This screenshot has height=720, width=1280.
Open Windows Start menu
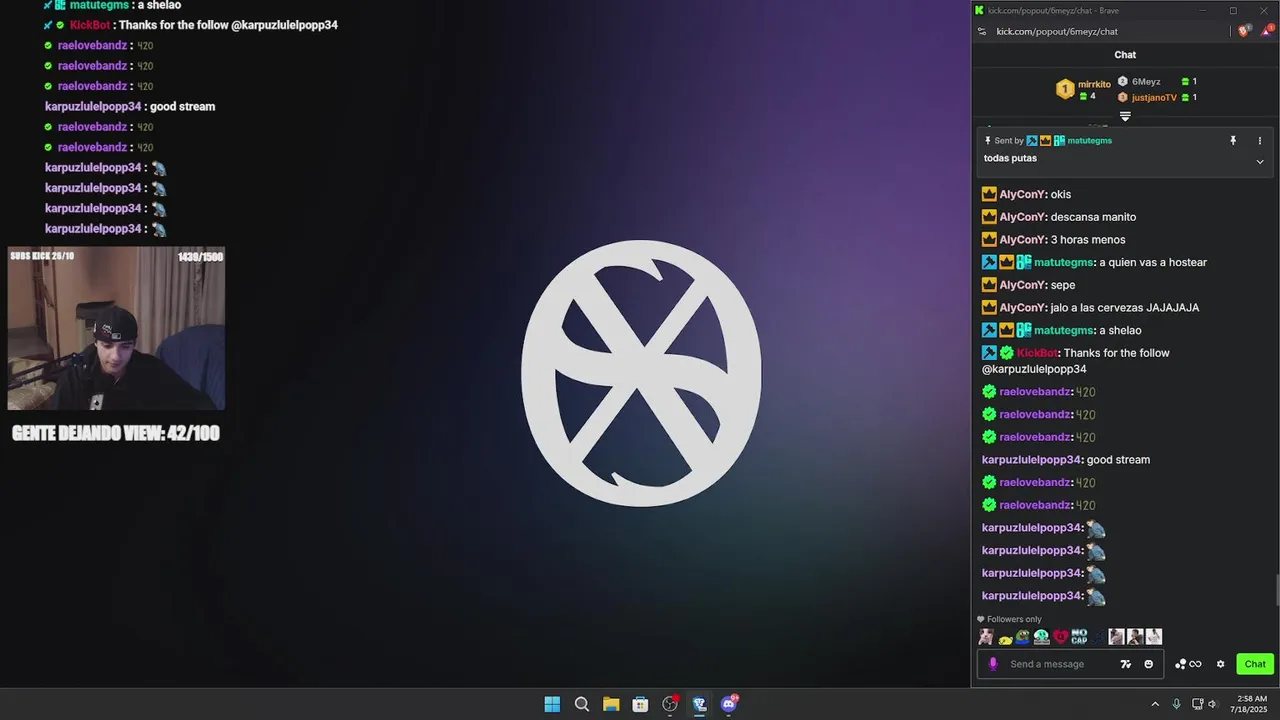click(x=552, y=704)
